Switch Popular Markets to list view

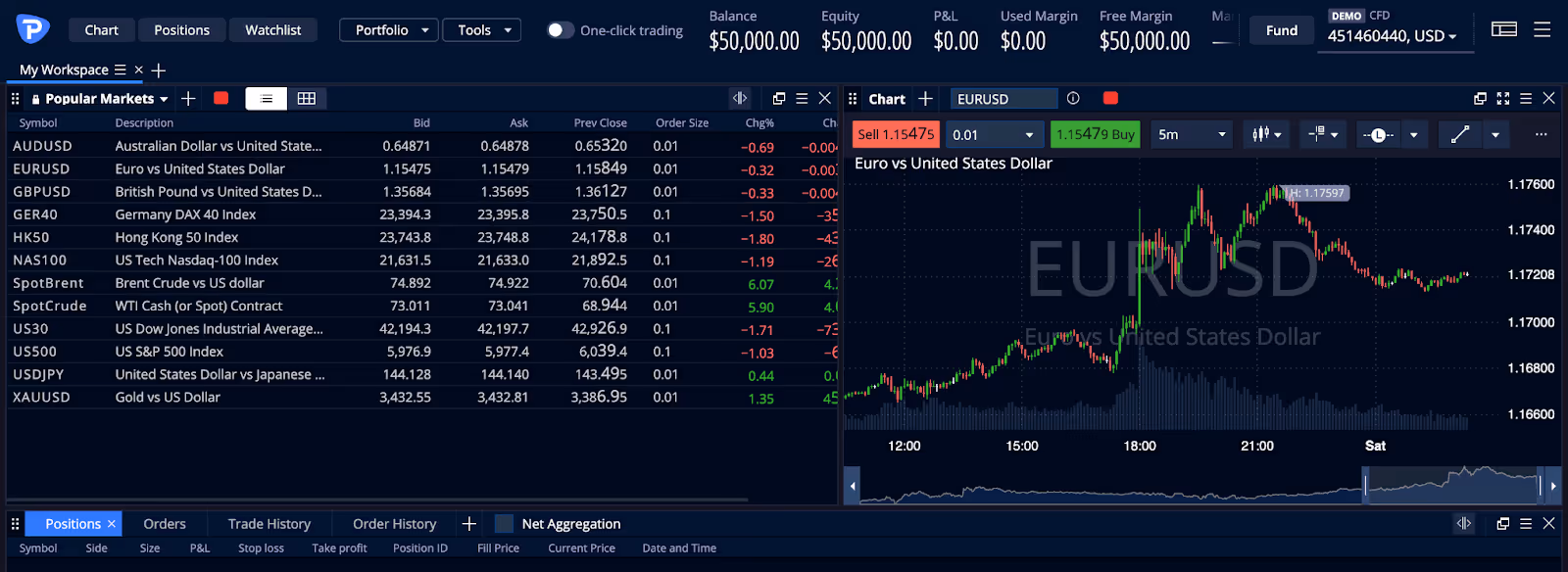pyautogui.click(x=266, y=98)
